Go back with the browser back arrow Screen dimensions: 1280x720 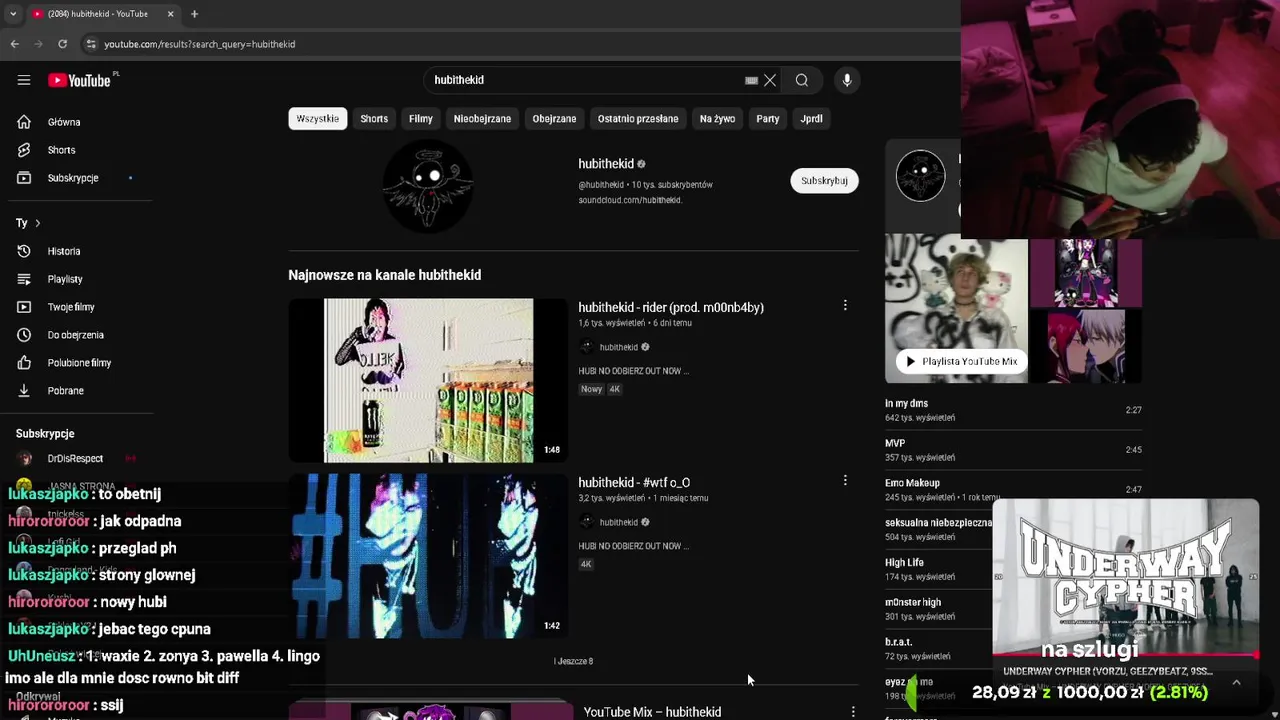pos(14,44)
